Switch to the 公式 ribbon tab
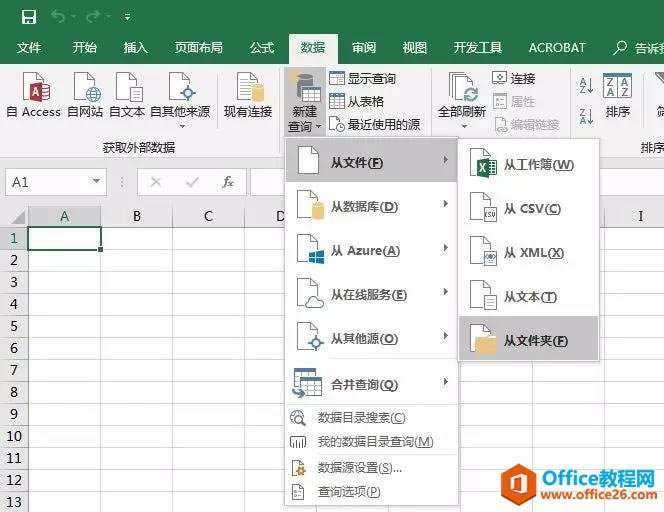This screenshot has height=512, width=664. pos(262,47)
